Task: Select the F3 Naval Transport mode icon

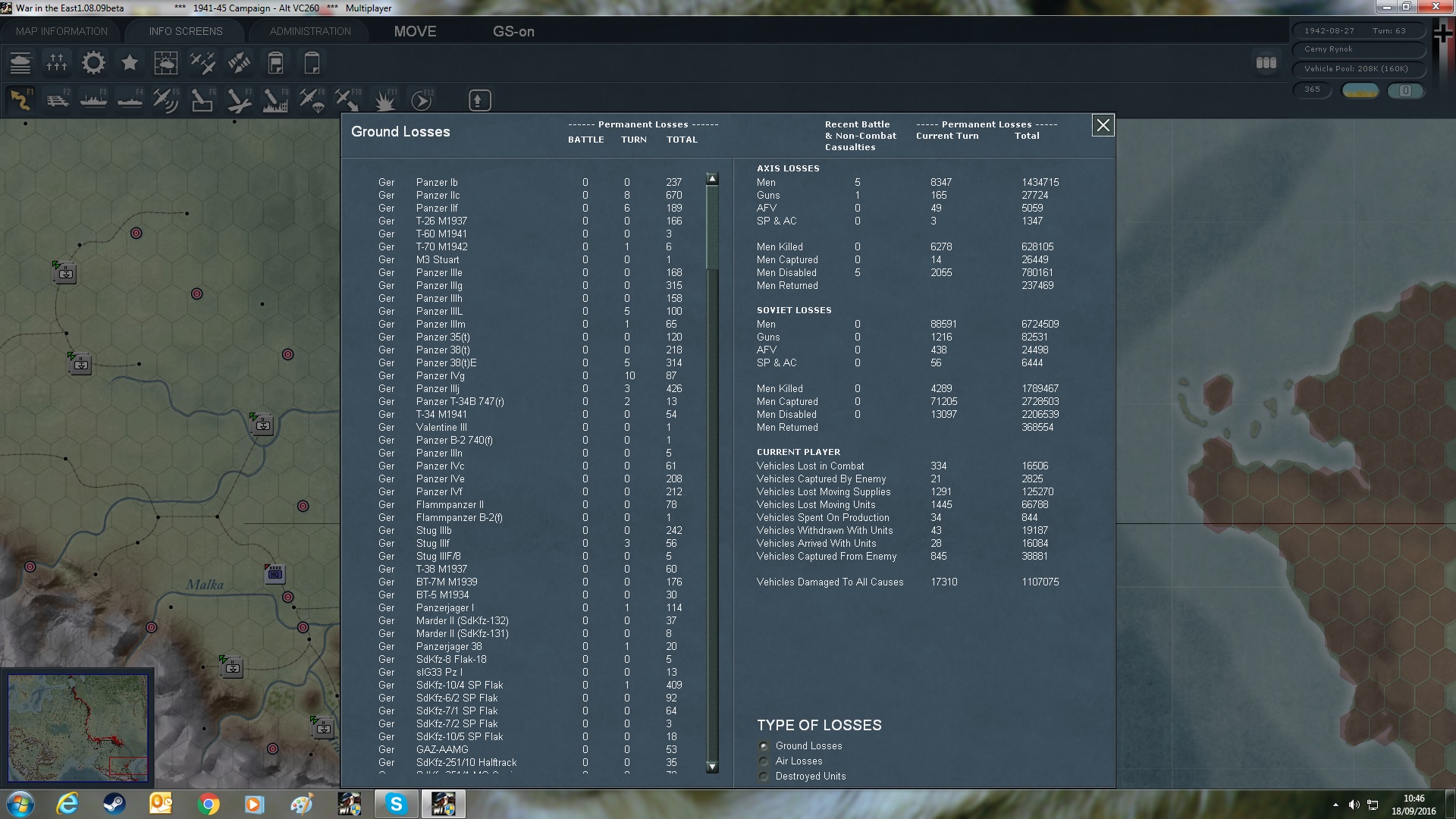Action: tap(93, 101)
